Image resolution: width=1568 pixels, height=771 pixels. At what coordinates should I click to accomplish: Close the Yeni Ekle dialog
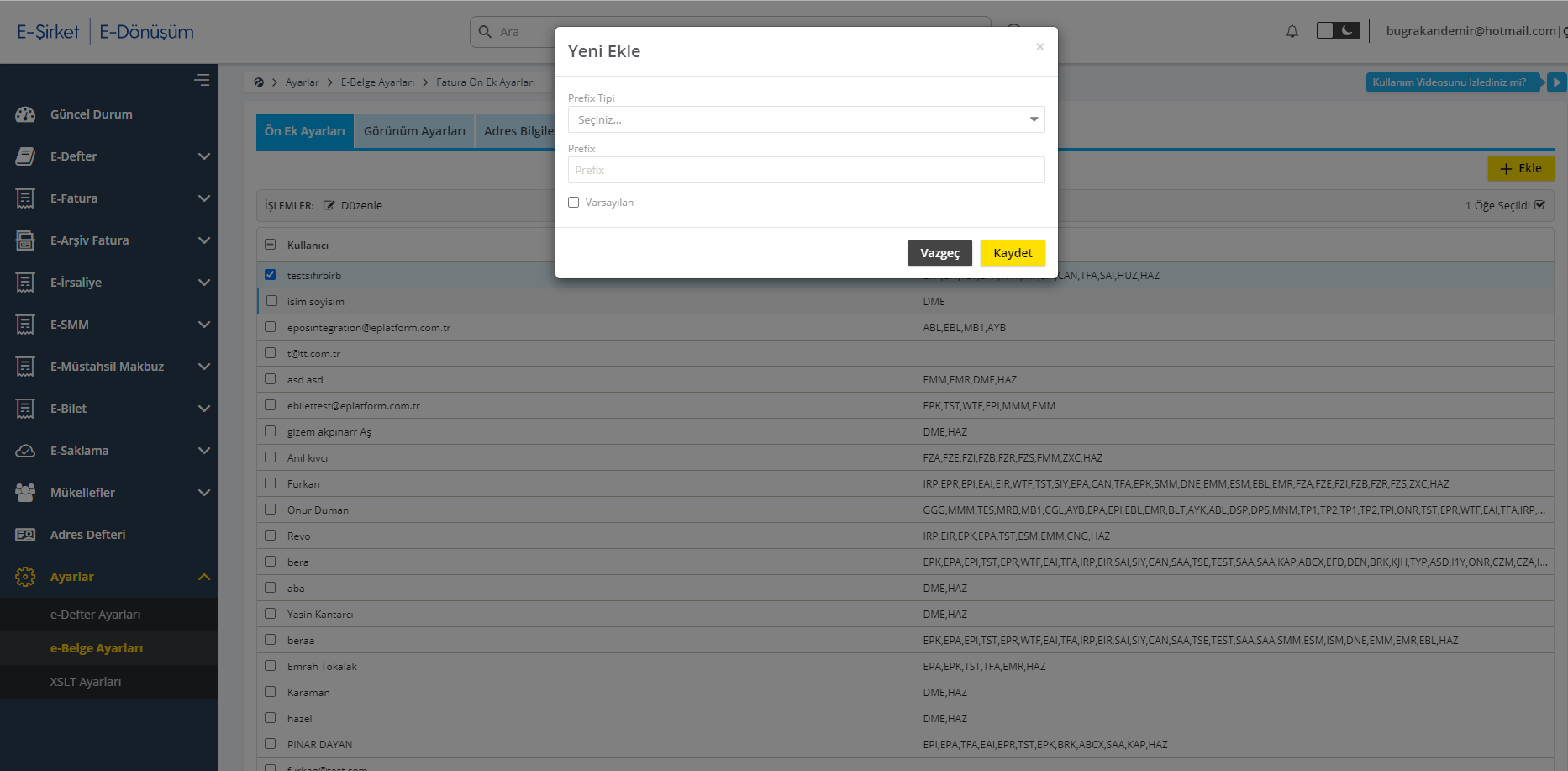click(x=1039, y=47)
